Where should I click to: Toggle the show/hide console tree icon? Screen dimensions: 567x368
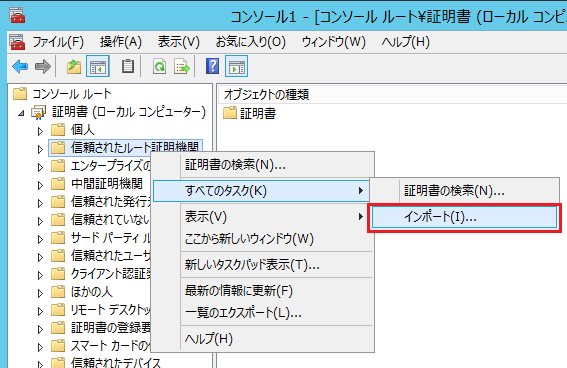tap(98, 67)
